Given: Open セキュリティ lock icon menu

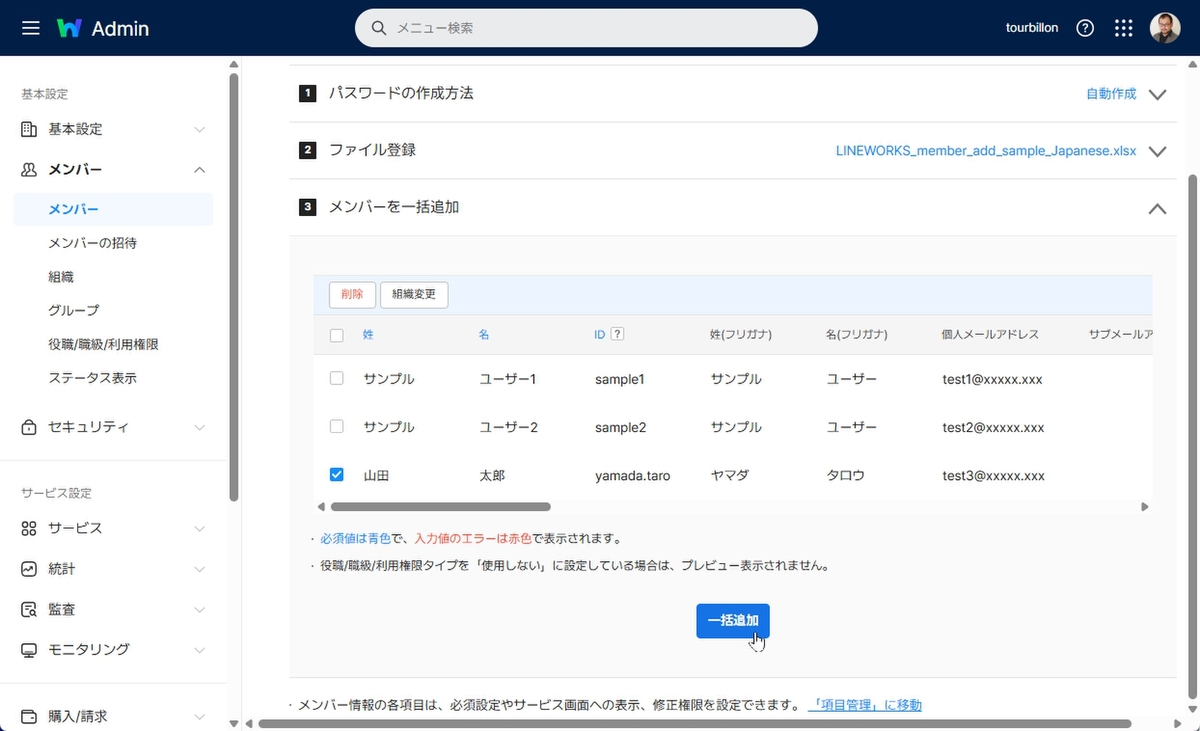Looking at the screenshot, I should tap(29, 427).
